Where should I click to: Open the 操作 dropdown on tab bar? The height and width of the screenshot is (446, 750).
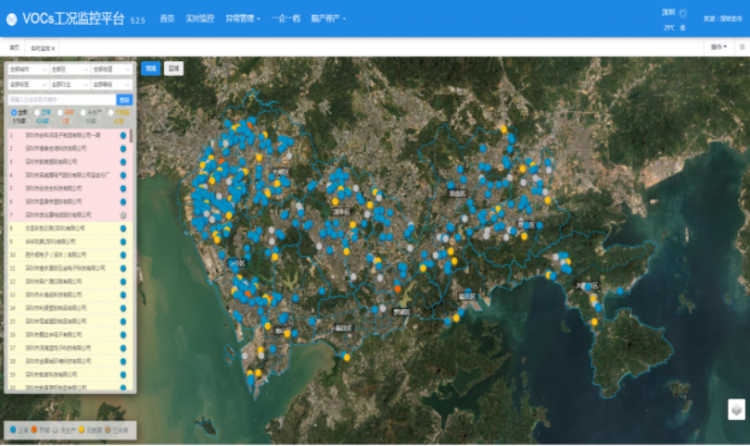coord(718,47)
